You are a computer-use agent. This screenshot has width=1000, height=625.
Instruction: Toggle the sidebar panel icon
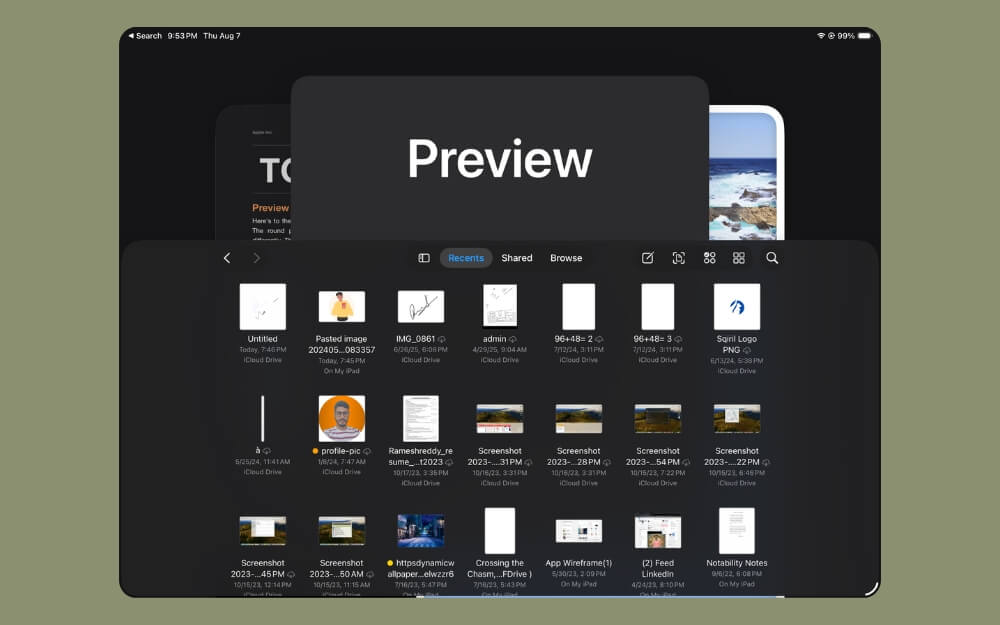(x=423, y=258)
